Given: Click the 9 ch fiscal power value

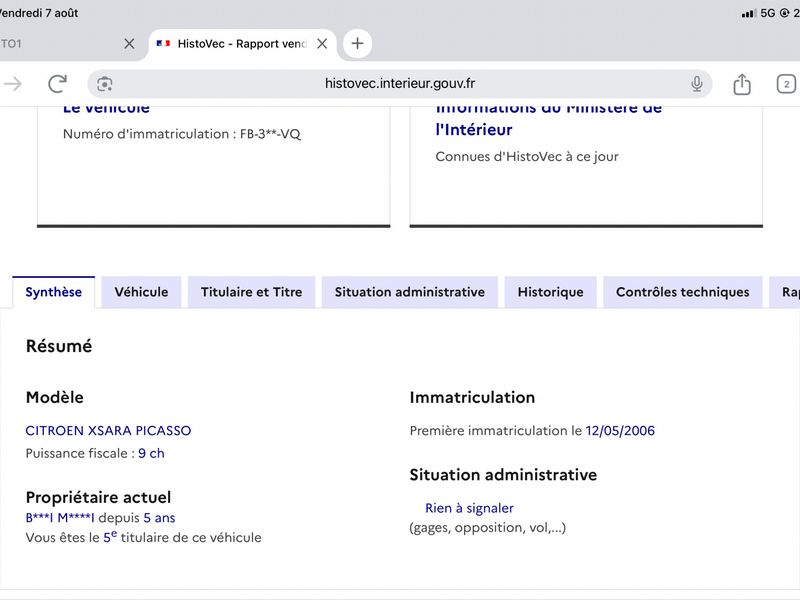Looking at the screenshot, I should click(152, 453).
